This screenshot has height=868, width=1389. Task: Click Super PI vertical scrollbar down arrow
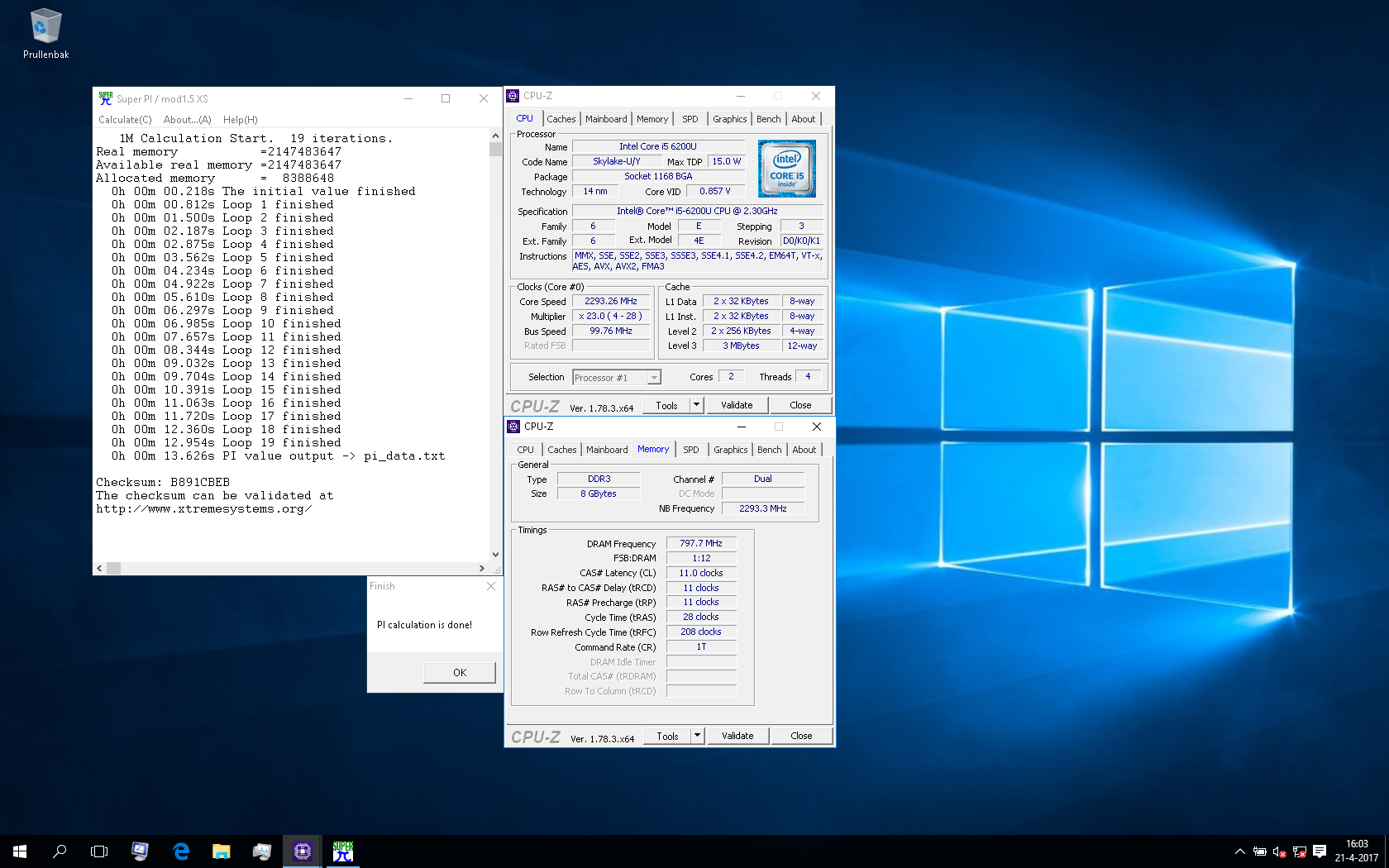[x=495, y=555]
